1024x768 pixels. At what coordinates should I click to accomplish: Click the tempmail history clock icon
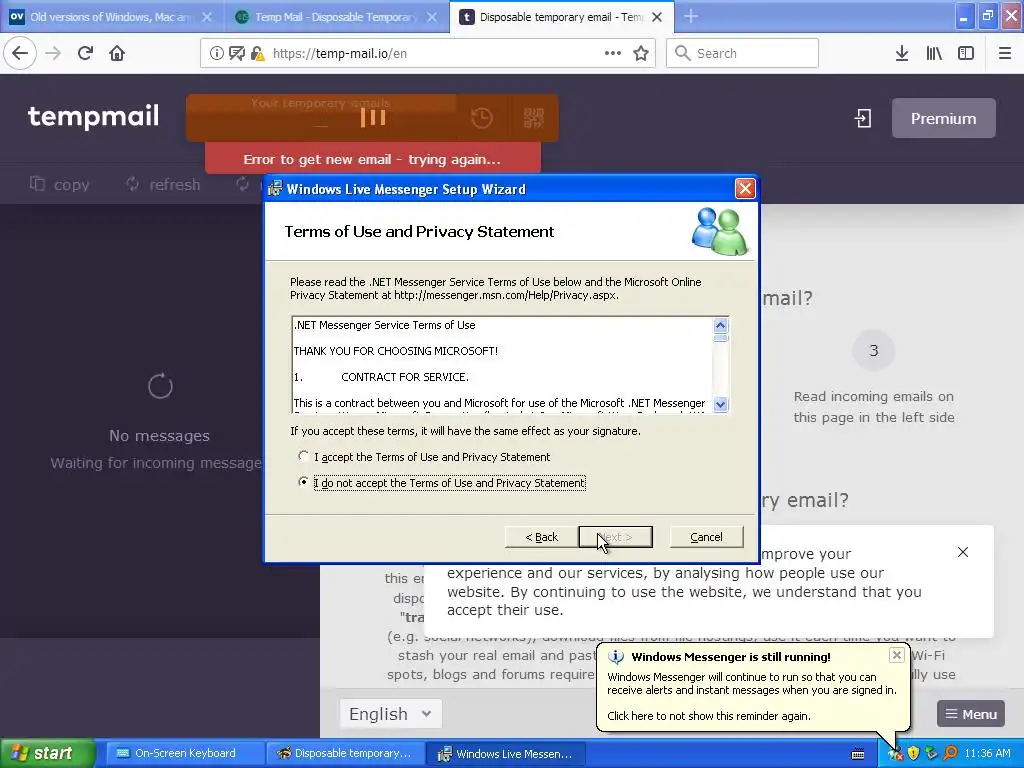[482, 118]
